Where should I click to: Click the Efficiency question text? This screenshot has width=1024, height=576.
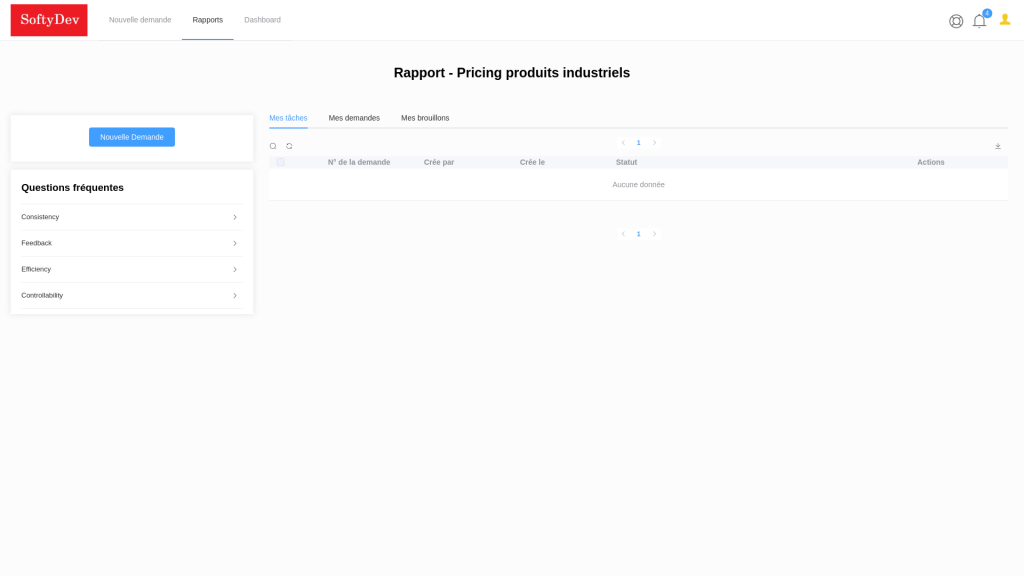coord(36,269)
